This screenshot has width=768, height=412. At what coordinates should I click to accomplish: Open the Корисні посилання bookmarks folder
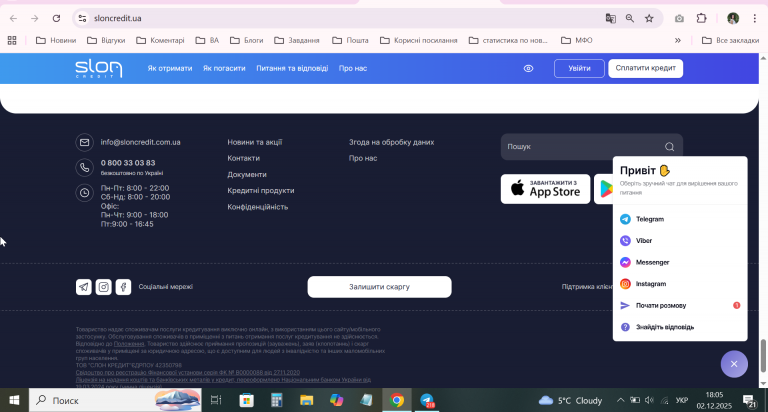418,40
